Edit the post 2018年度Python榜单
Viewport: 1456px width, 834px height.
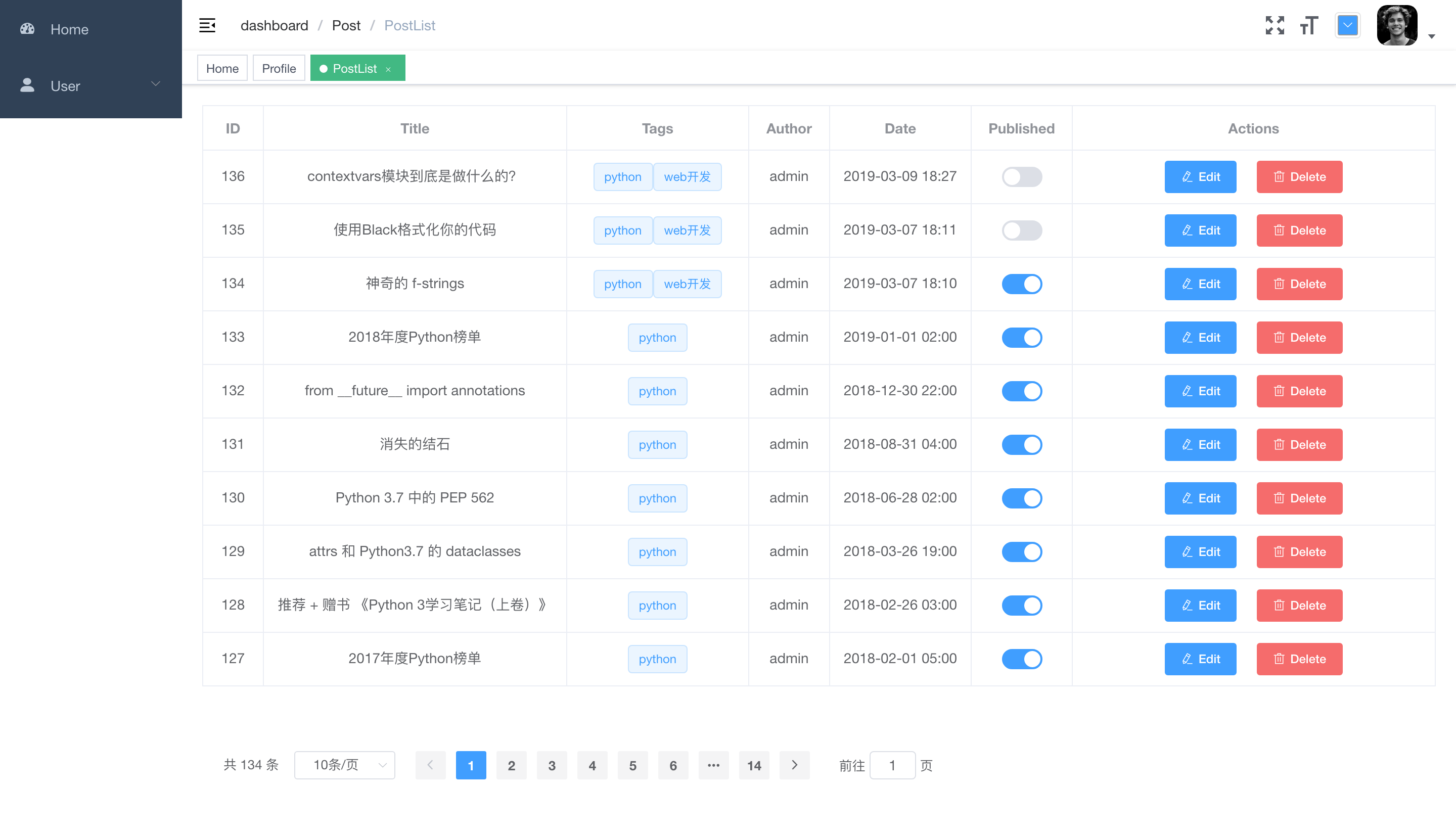(x=1200, y=337)
